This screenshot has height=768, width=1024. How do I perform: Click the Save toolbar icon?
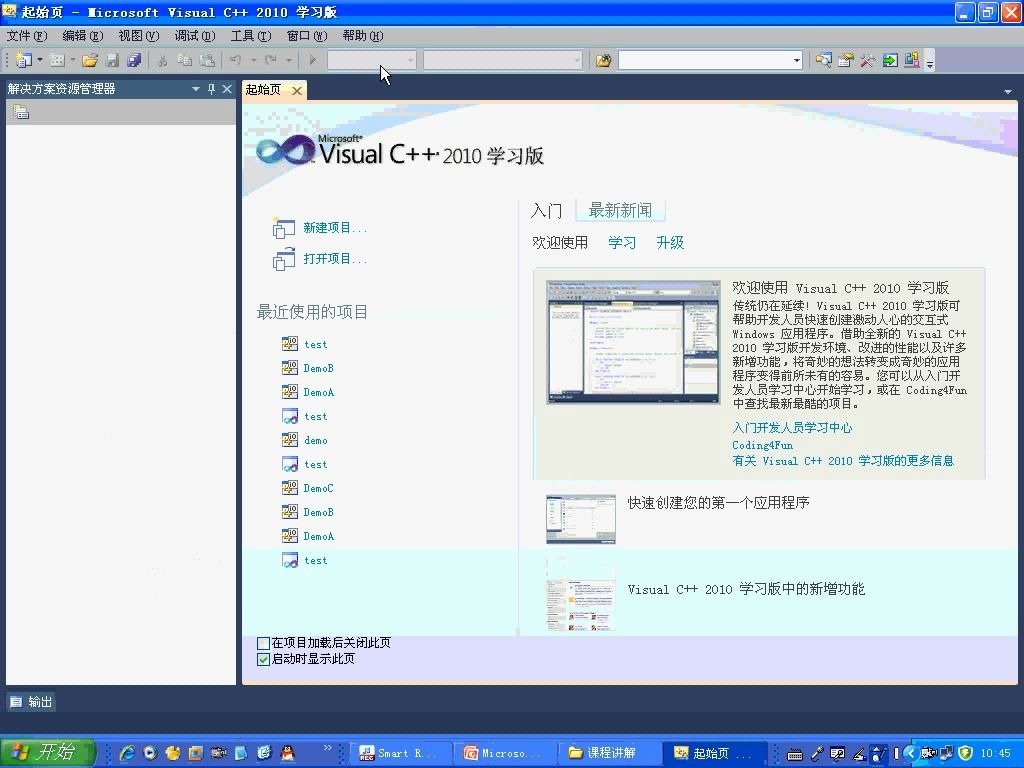pyautogui.click(x=112, y=60)
